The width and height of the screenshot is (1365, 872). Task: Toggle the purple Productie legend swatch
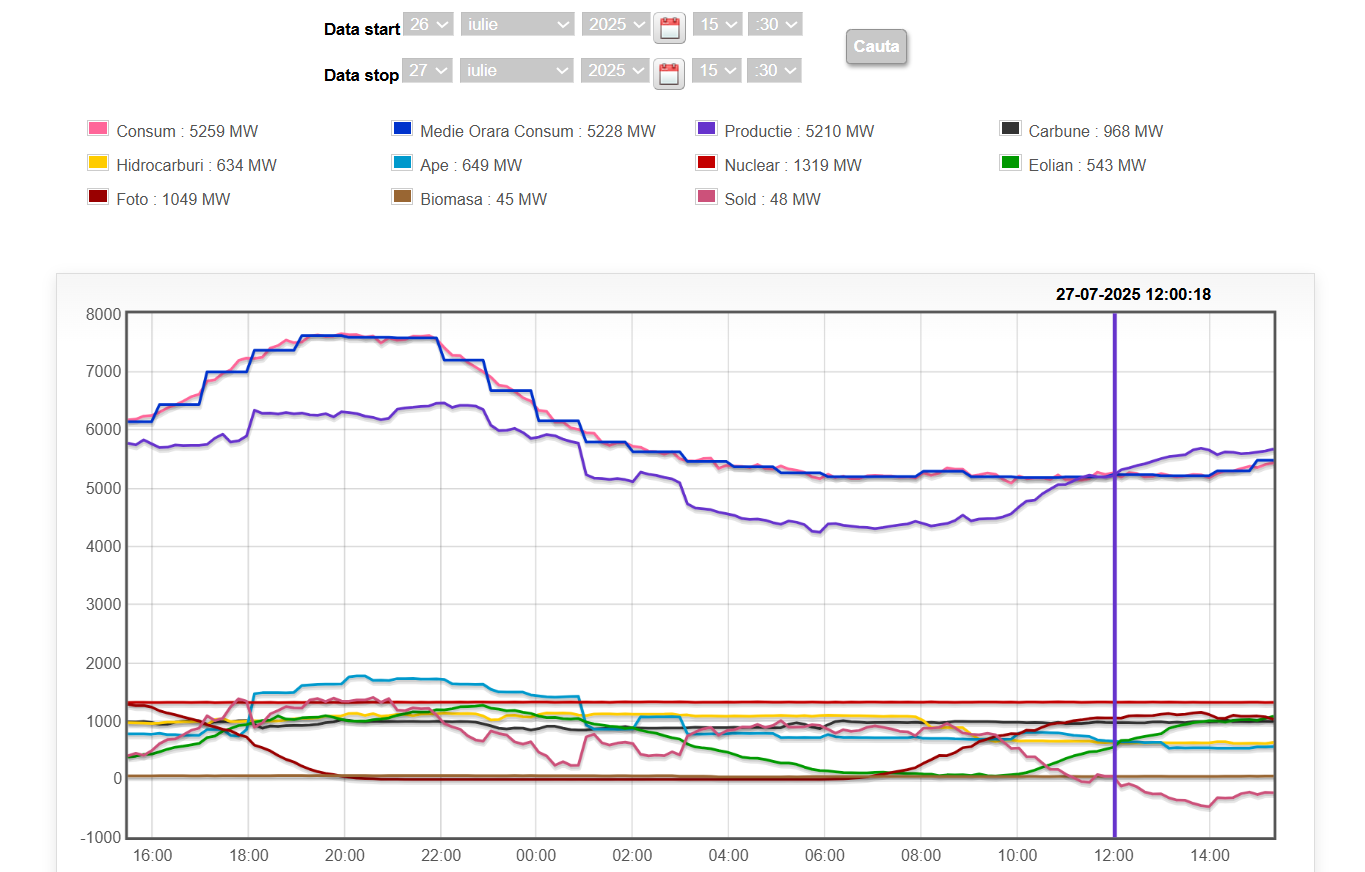pos(706,129)
